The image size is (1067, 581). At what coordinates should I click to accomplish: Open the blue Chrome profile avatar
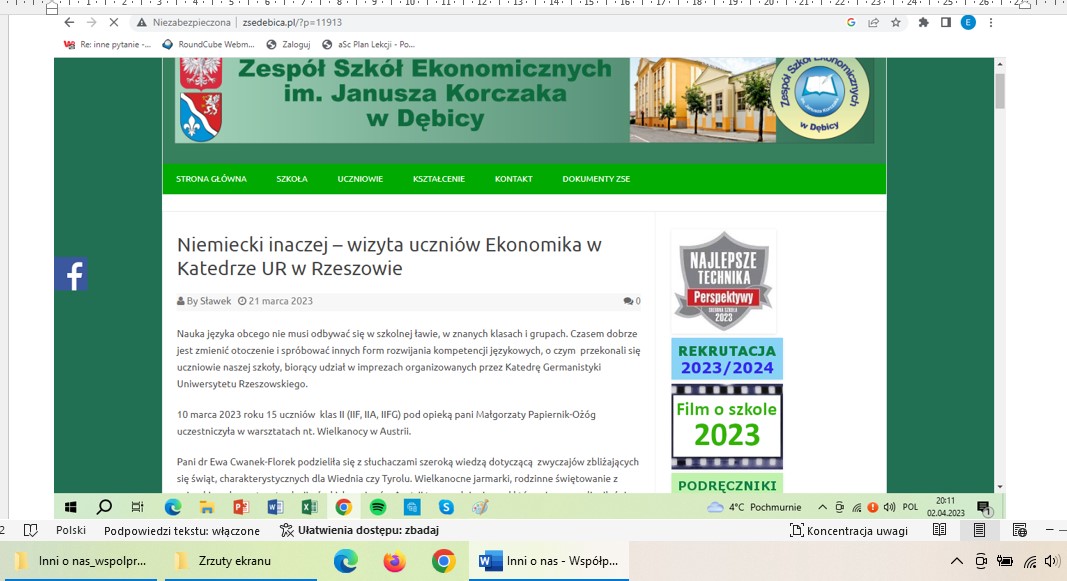(x=968, y=22)
